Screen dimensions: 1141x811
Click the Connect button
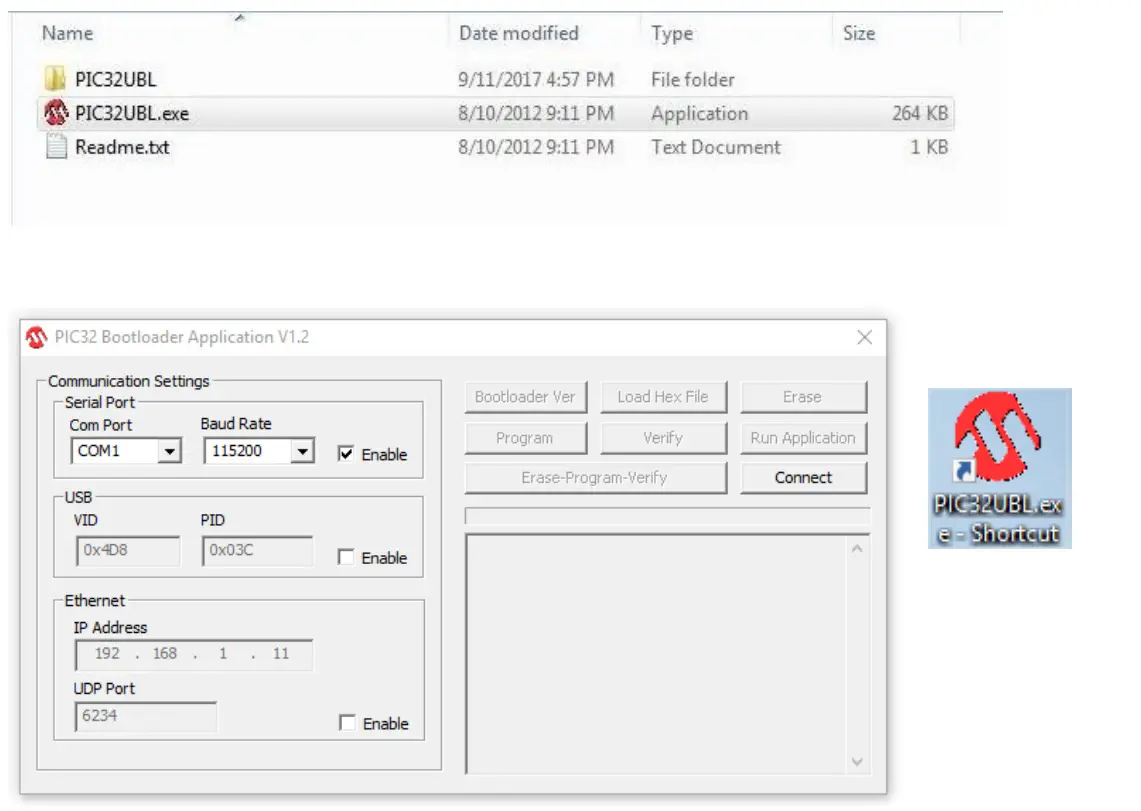[x=803, y=477]
